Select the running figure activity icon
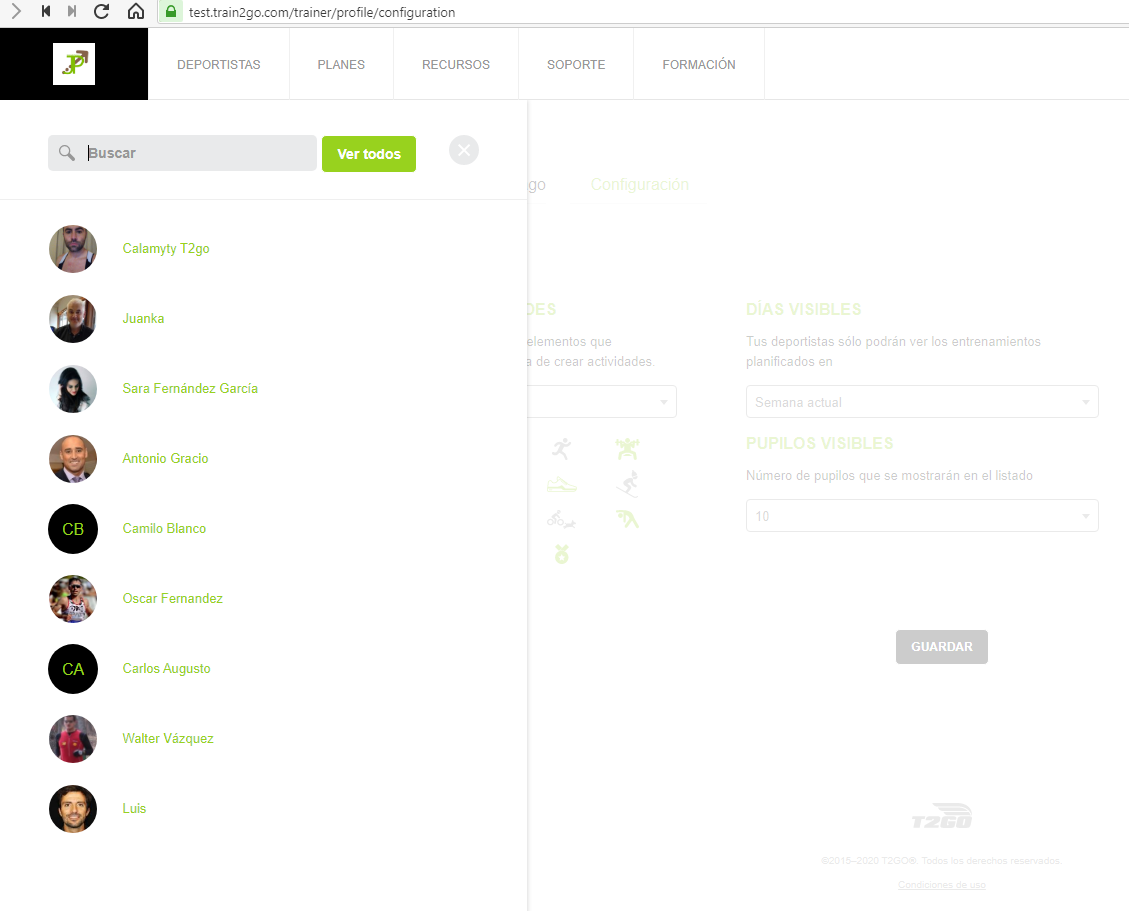1129x911 pixels. coord(562,449)
